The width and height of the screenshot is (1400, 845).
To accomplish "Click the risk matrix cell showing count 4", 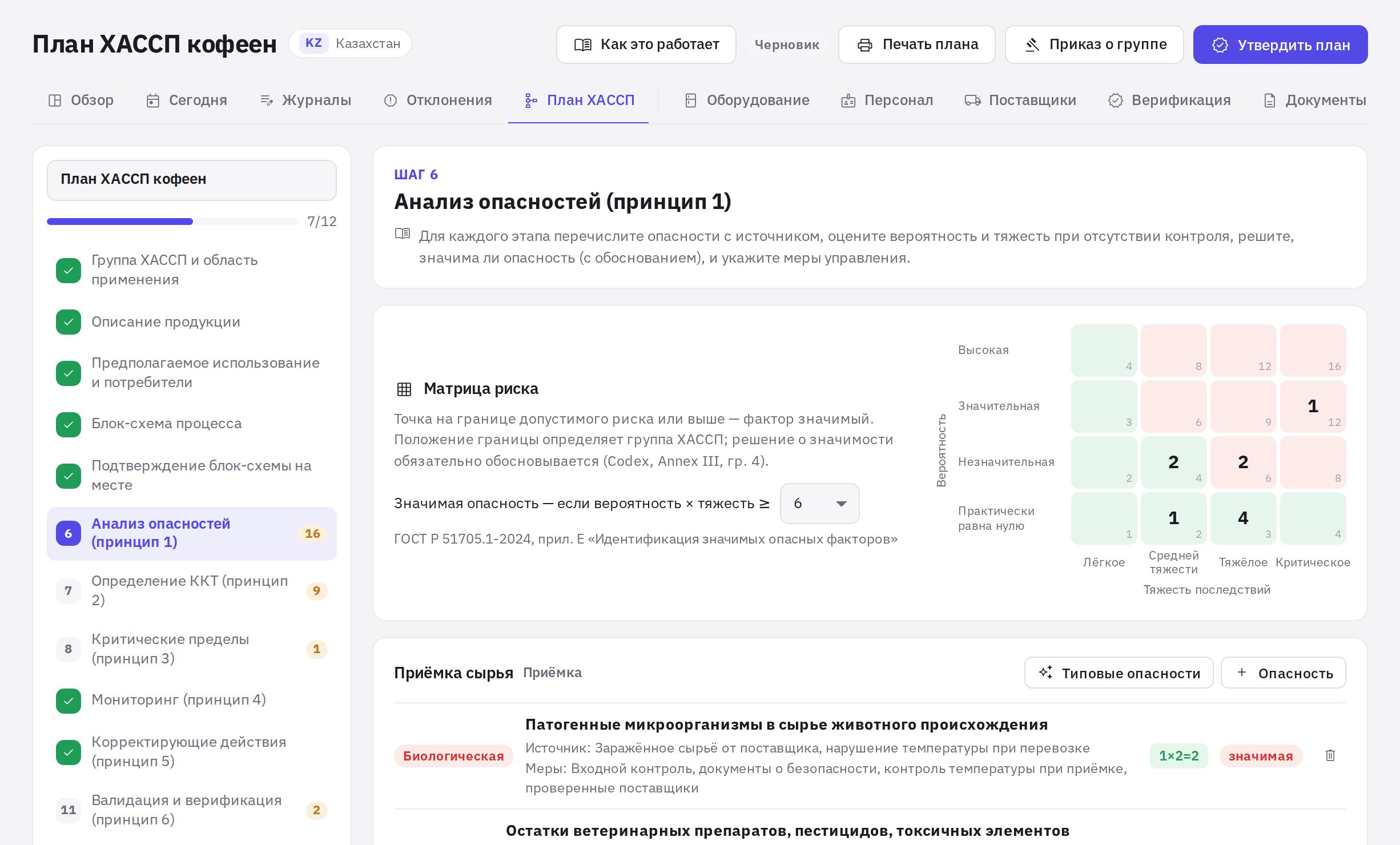I will (x=1244, y=518).
